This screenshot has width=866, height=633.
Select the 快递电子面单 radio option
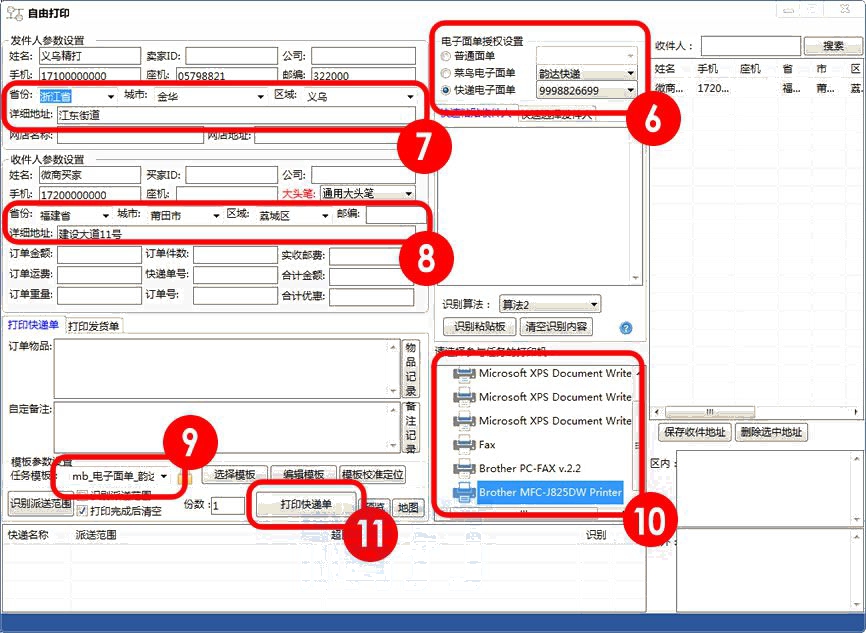click(x=446, y=90)
